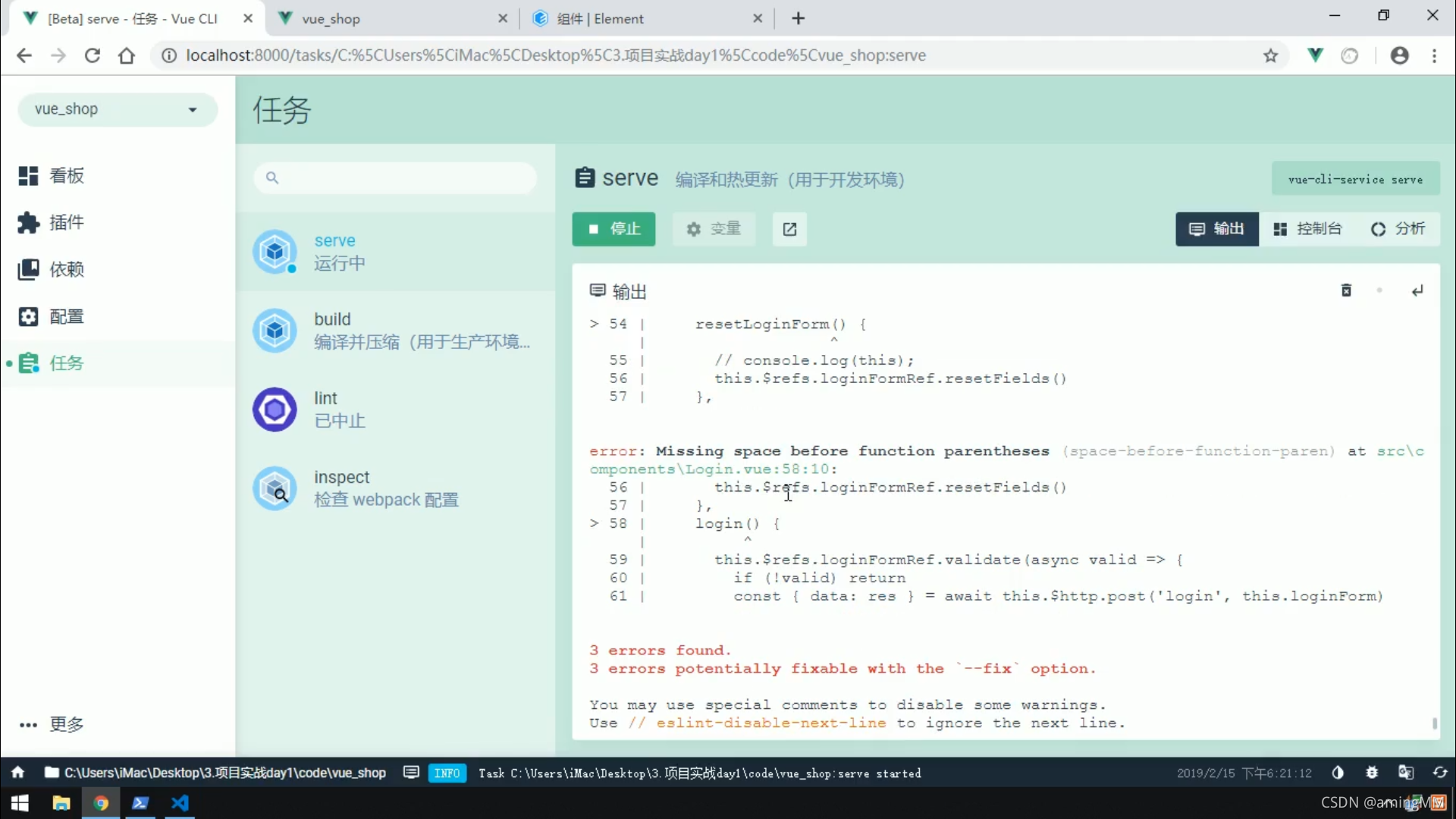The image size is (1456, 819).
Task: Select the build task in the list
Action: [395, 331]
